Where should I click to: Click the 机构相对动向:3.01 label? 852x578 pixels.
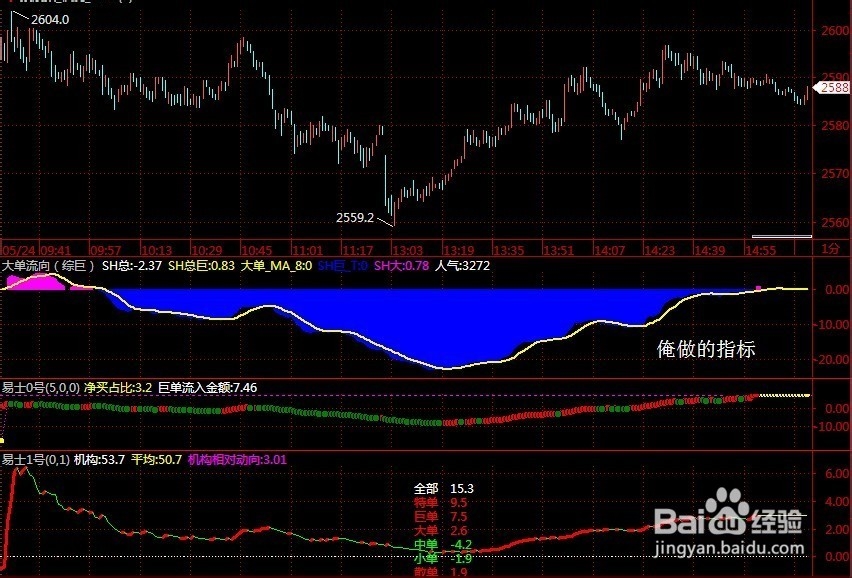(237, 460)
